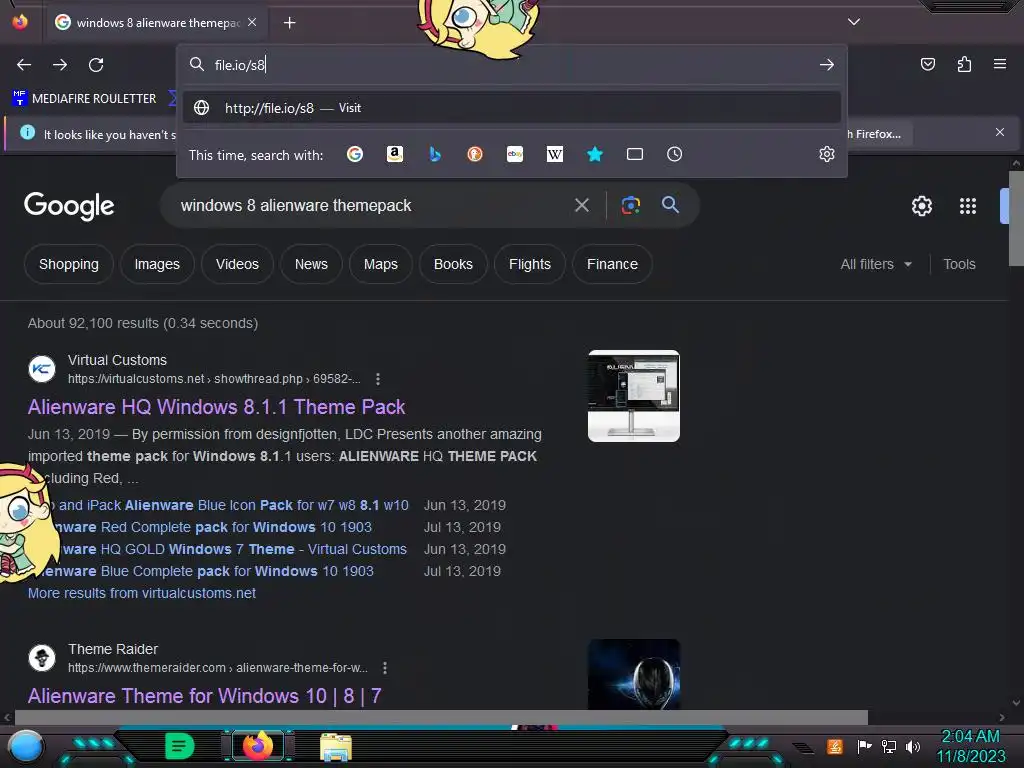Open more options for Theme Raider result

click(385, 668)
